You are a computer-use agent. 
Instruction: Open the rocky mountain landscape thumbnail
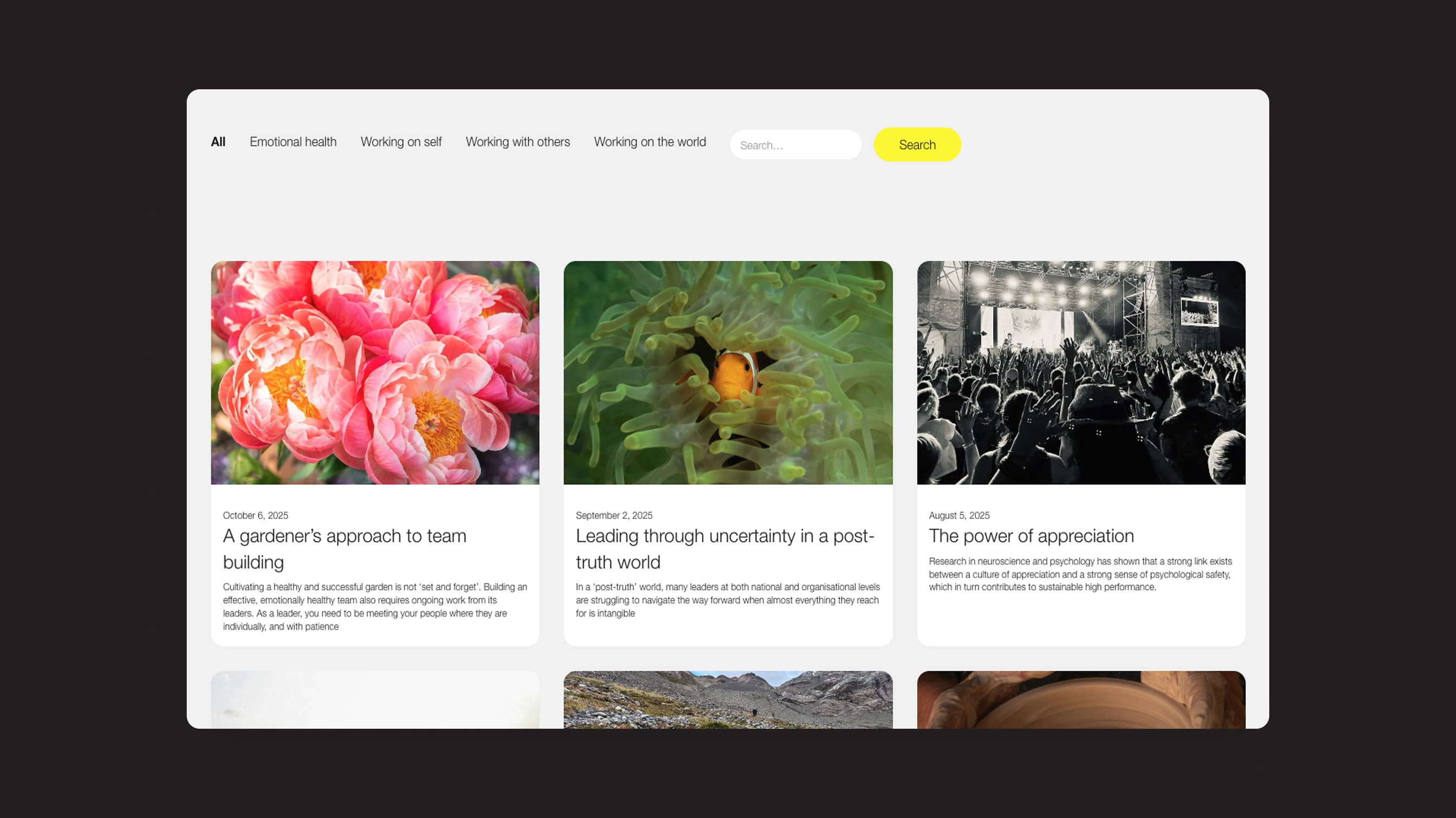(x=728, y=700)
